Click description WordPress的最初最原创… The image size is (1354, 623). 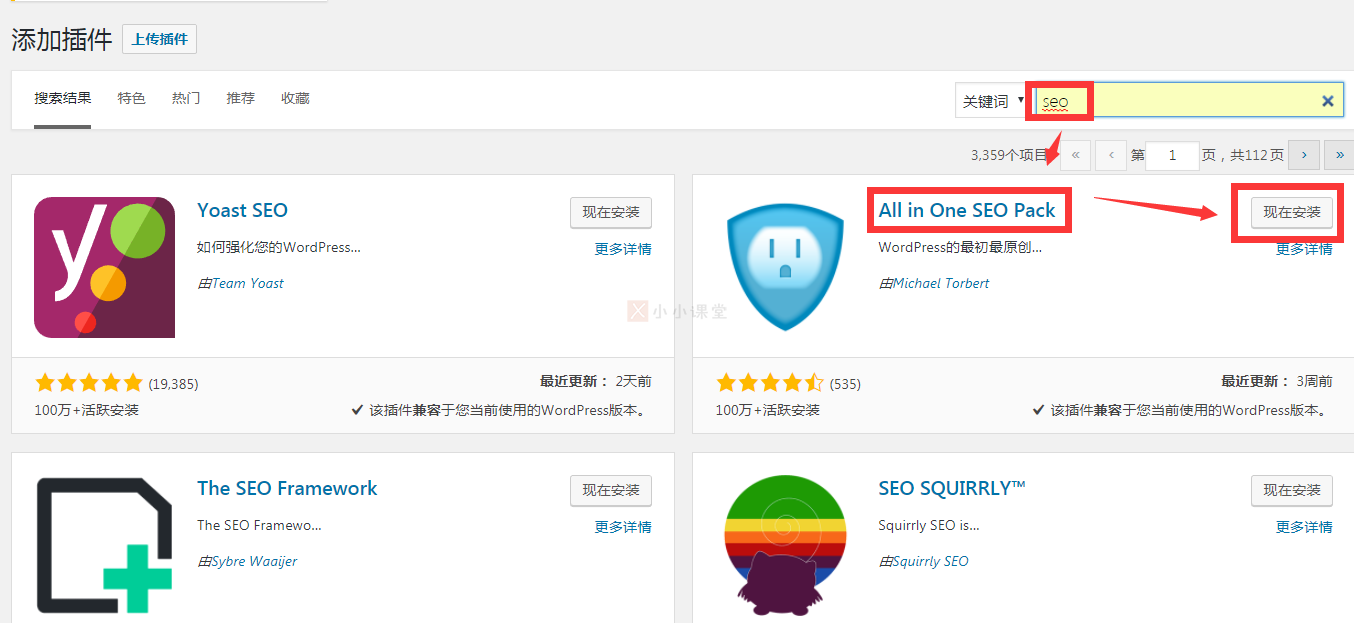(960, 247)
